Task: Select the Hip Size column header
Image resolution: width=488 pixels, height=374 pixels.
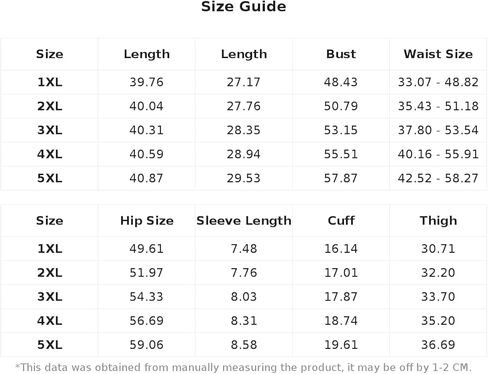Action: (x=147, y=221)
